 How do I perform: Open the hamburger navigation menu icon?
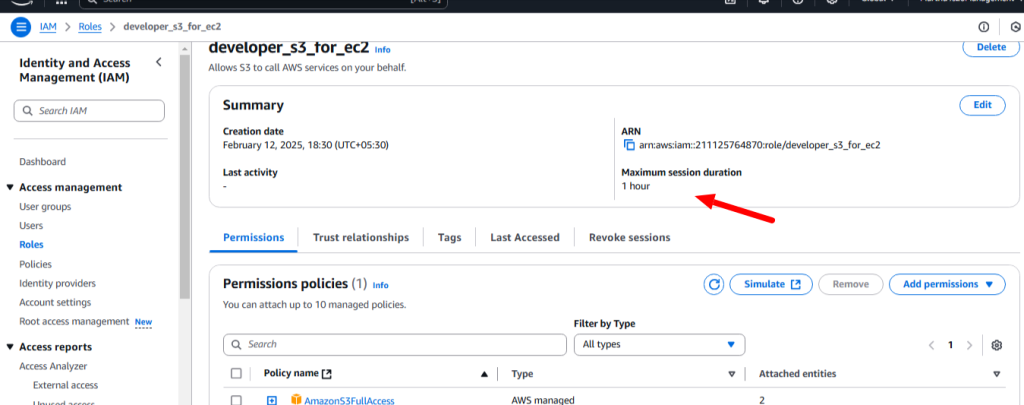(21, 27)
